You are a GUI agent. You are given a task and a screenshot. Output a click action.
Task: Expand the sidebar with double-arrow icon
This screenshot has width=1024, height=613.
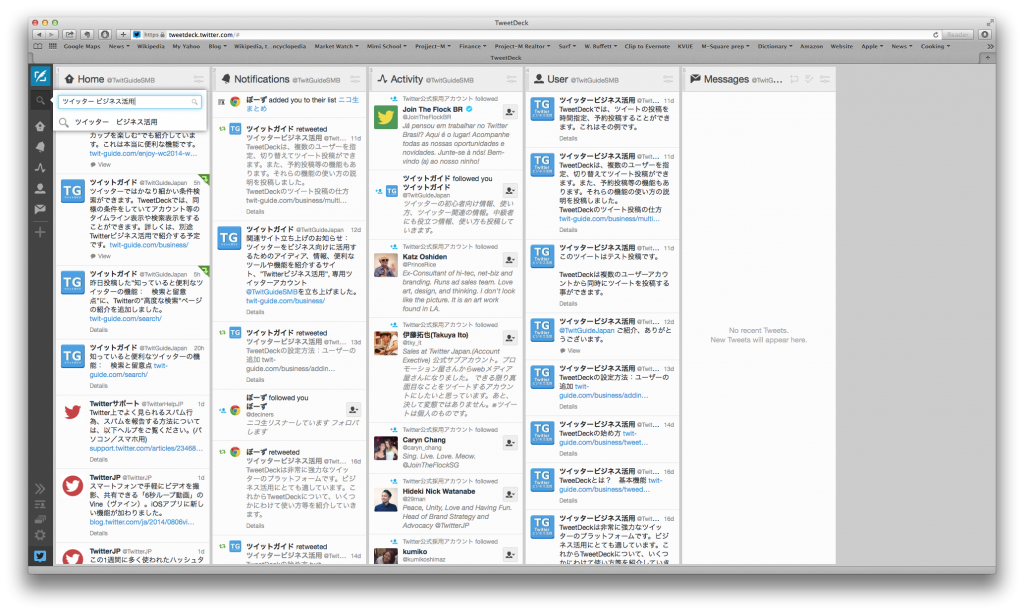pyautogui.click(x=40, y=488)
